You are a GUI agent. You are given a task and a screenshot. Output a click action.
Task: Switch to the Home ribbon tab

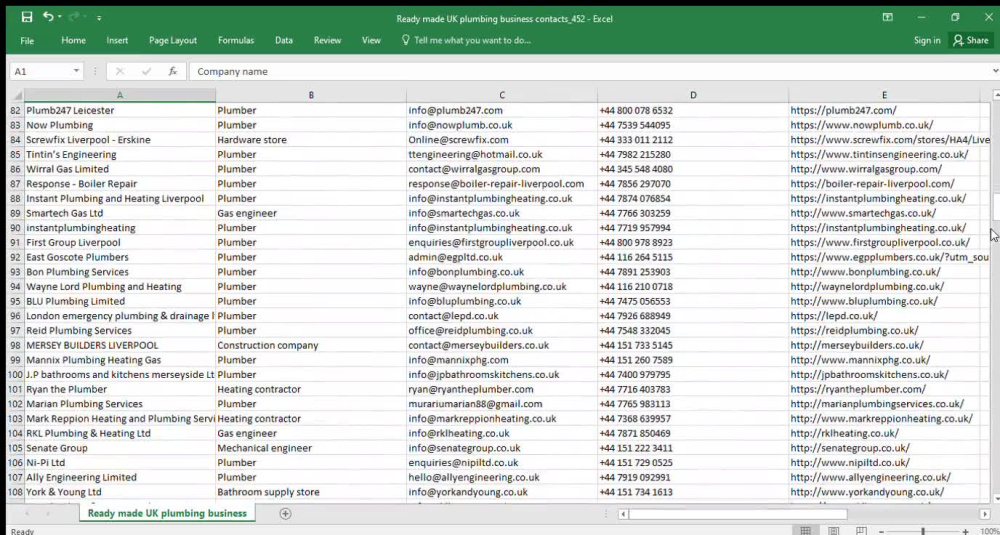(x=73, y=40)
